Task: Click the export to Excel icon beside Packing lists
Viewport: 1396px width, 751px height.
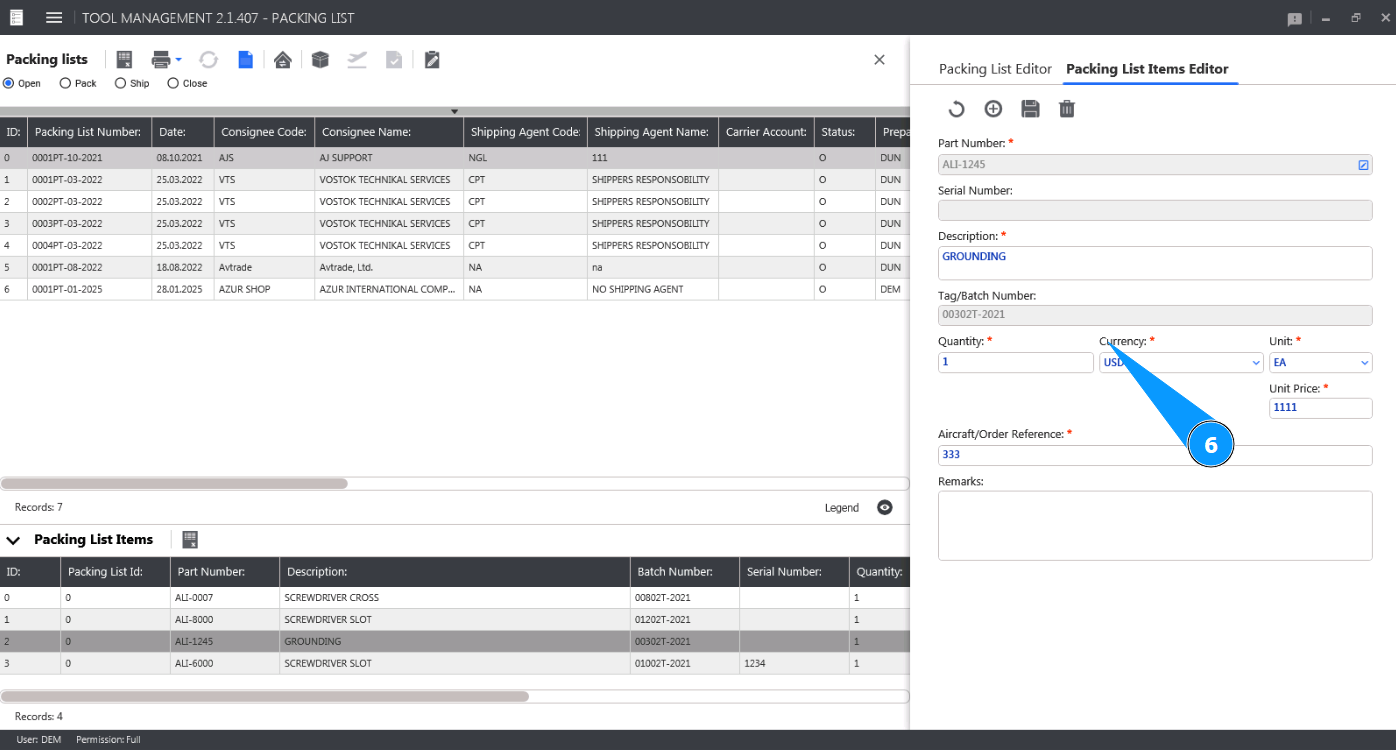Action: pyautogui.click(x=125, y=60)
